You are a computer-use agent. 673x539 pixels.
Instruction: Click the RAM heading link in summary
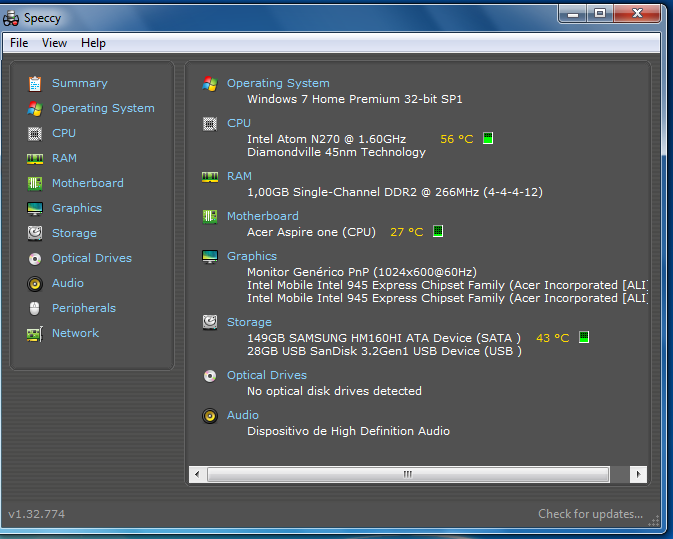239,176
